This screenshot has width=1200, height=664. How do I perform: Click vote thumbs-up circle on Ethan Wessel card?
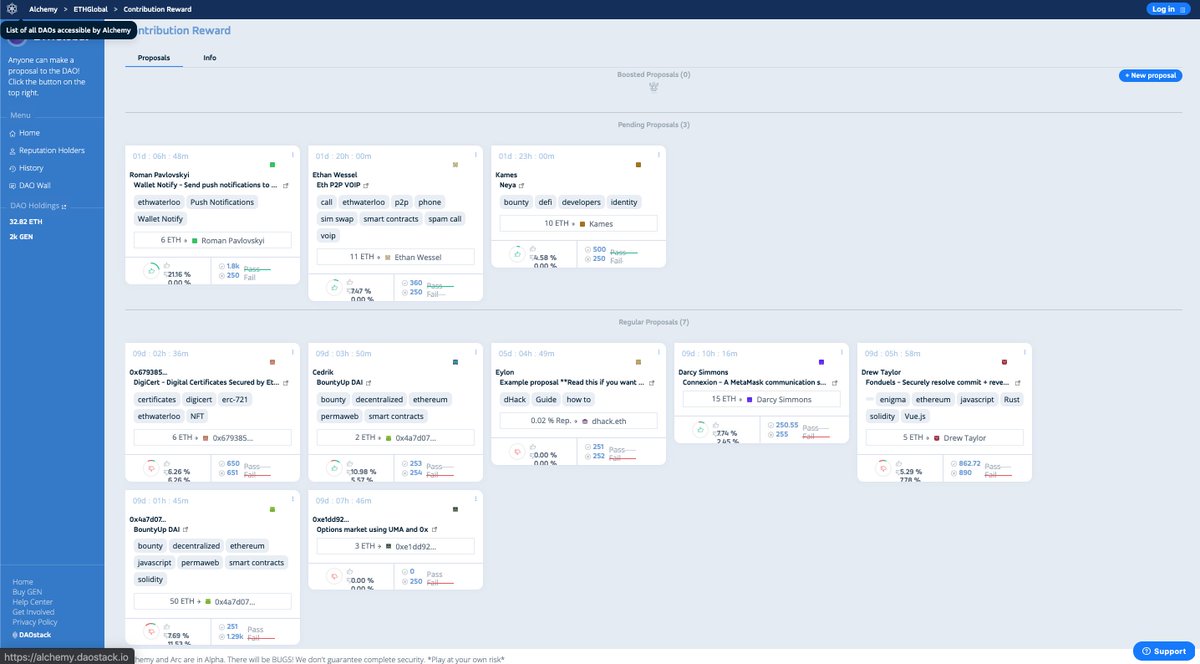(334, 286)
